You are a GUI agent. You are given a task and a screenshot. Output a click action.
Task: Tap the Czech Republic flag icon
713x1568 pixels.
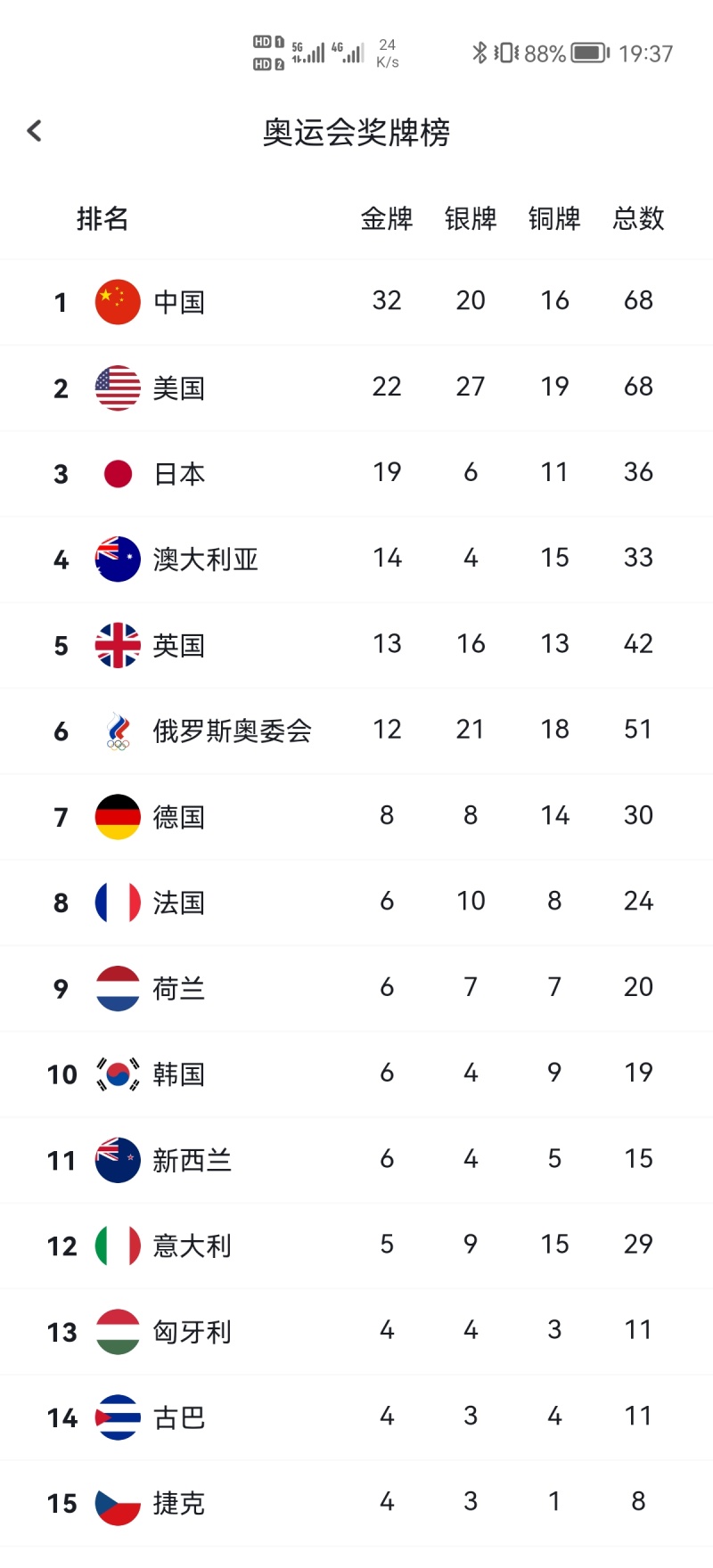tap(118, 1504)
